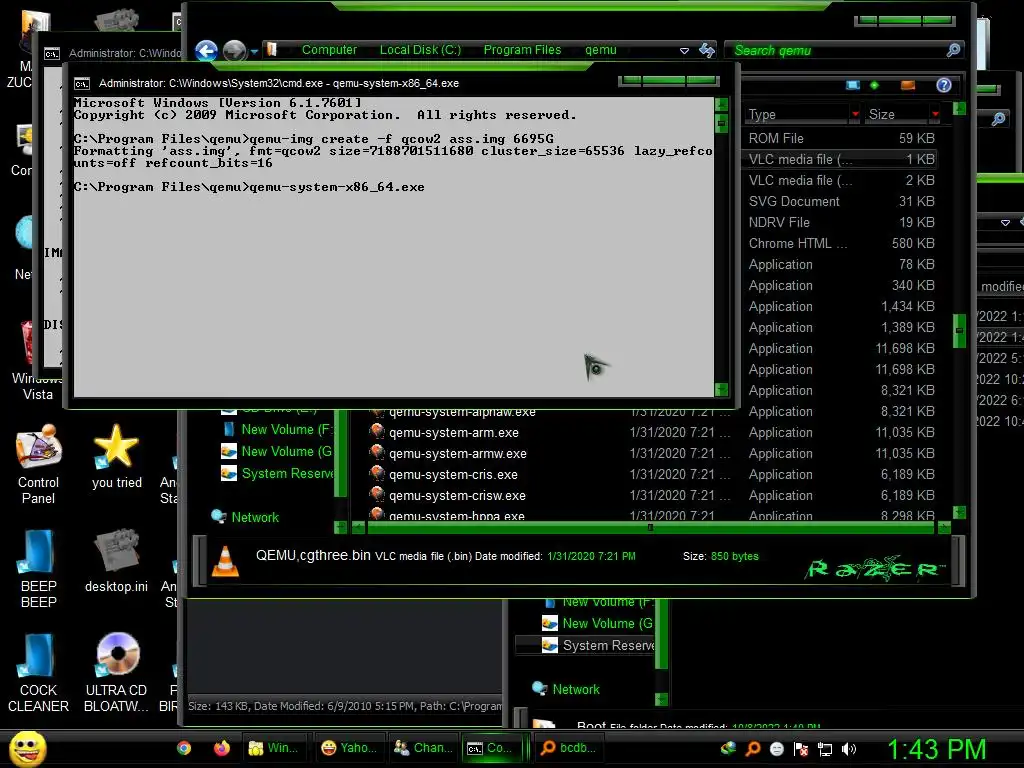Click the file list horizontal green scrollbar
This screenshot has height=768, width=1024.
(x=650, y=527)
